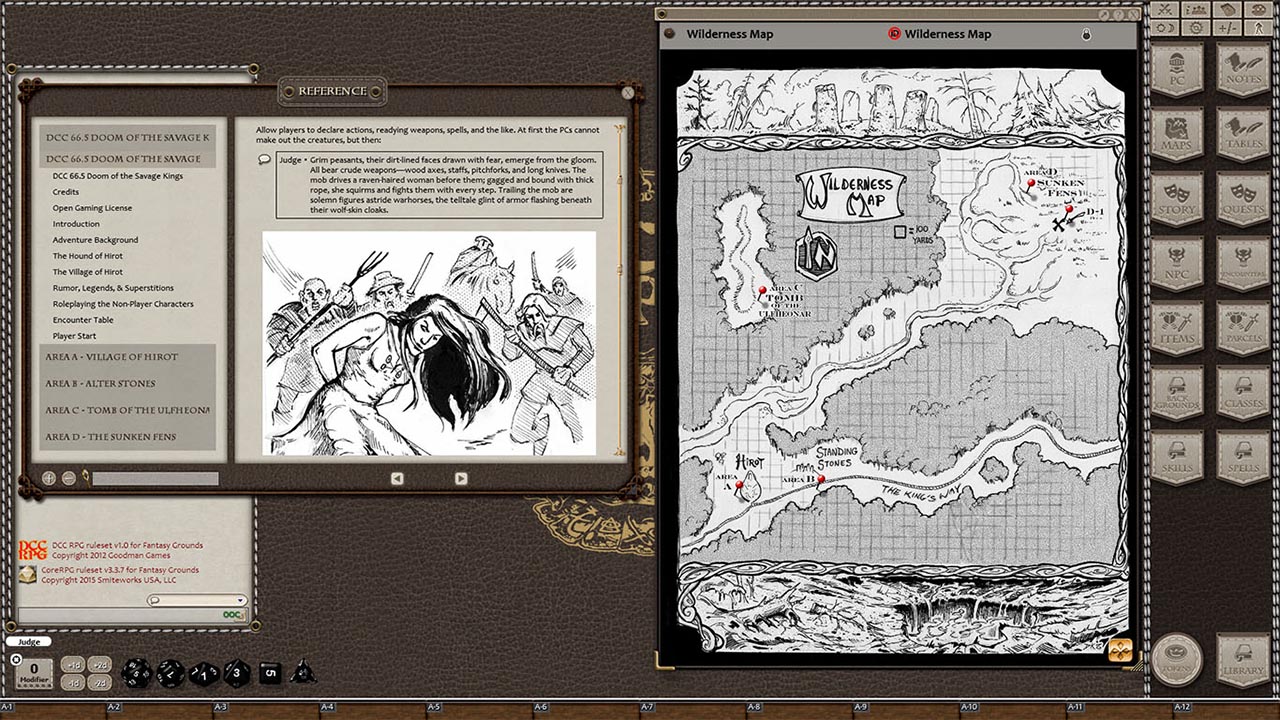The width and height of the screenshot is (1280, 720).
Task: Toggle OOC chat mode
Action: coord(231,612)
